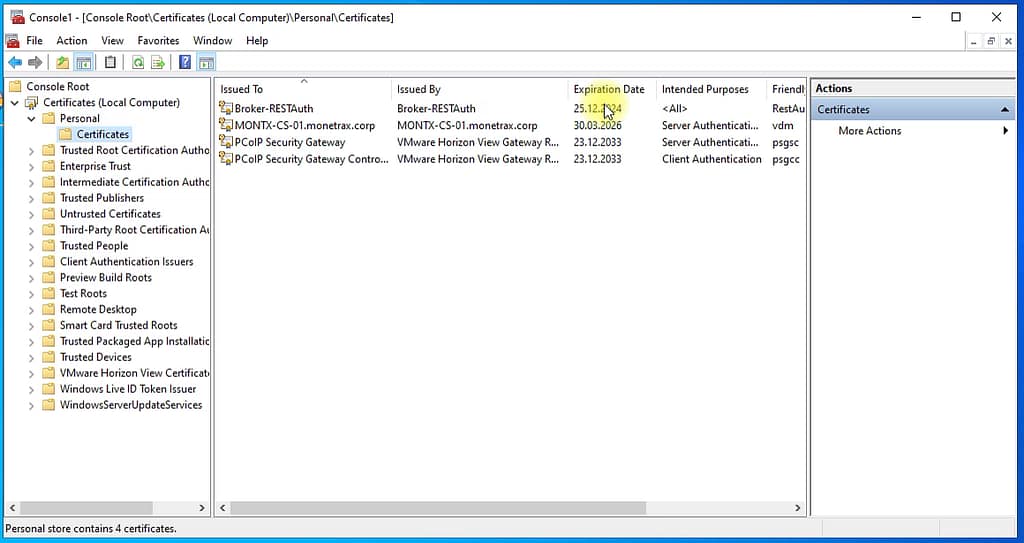The image size is (1024, 543).
Task: Open the Favorites menu
Action: click(158, 41)
